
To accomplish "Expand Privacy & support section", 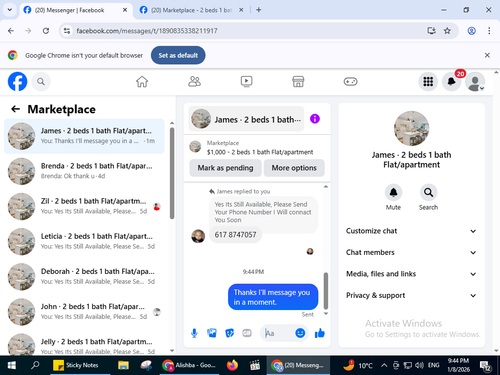I will [411, 295].
